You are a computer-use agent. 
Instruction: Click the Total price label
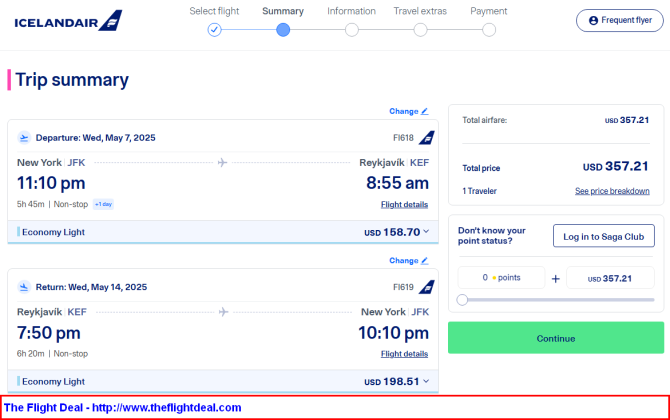(481, 168)
